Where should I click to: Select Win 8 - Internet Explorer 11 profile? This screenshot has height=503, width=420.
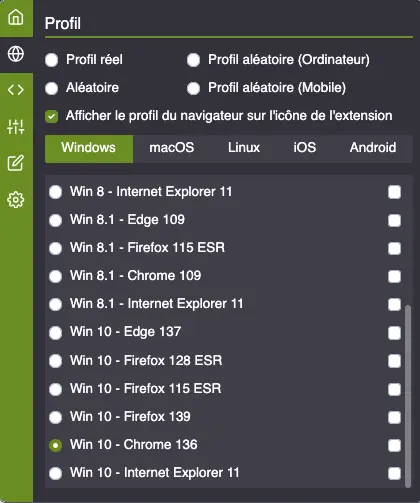(x=55, y=192)
